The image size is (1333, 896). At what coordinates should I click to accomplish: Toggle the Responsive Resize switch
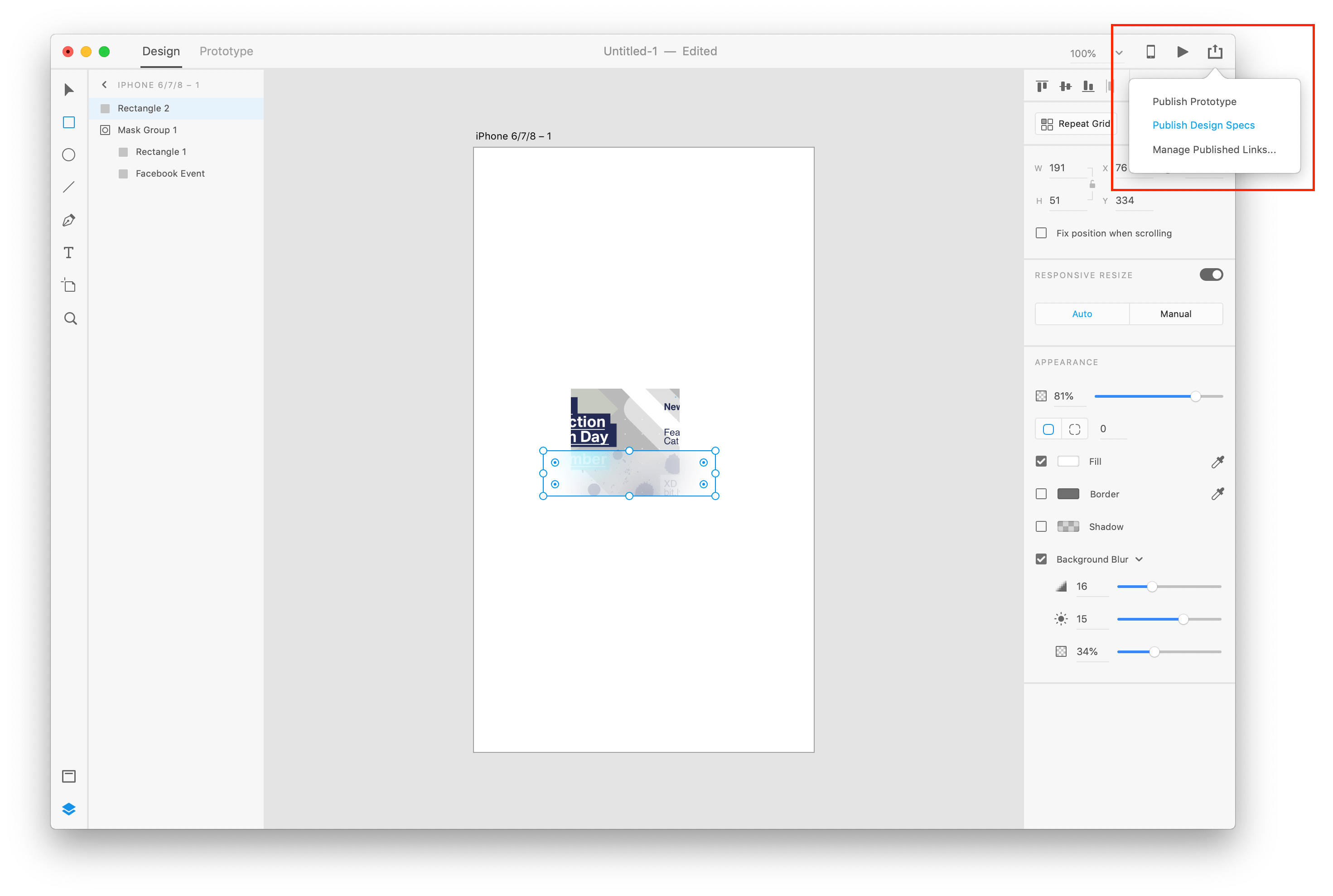click(1211, 275)
